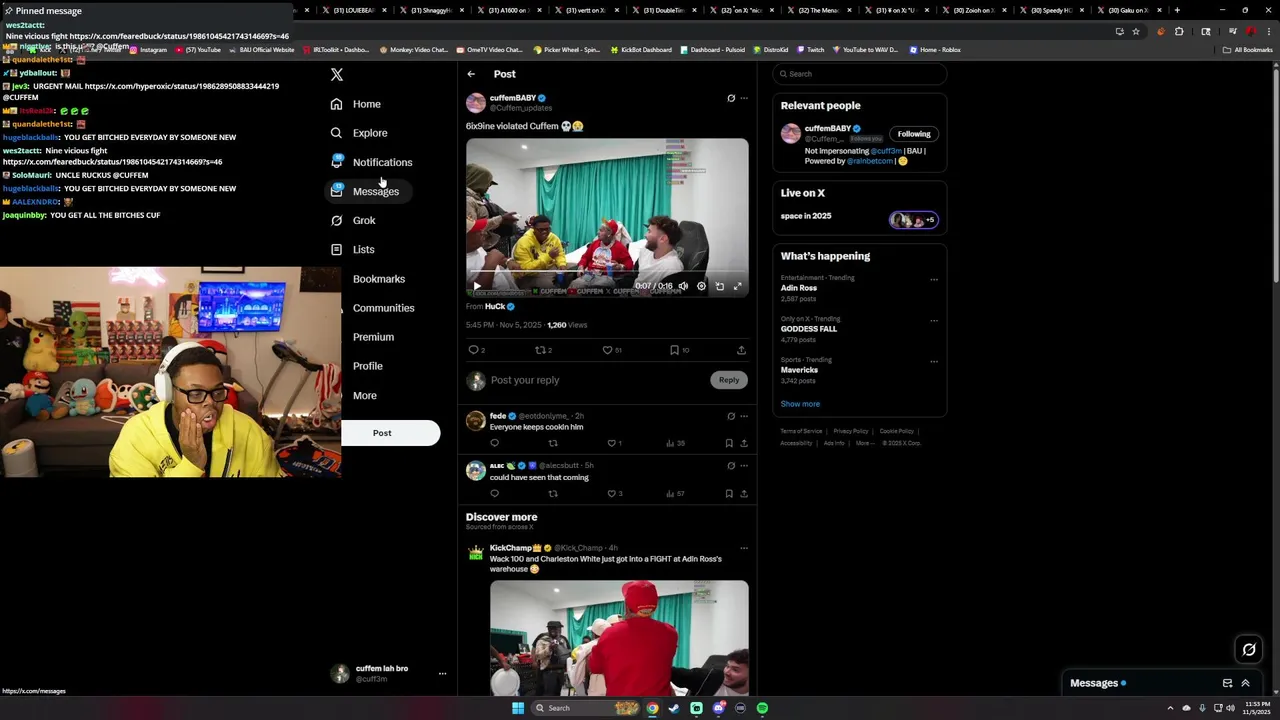Click the Following button for cuffemBABY

(914, 134)
